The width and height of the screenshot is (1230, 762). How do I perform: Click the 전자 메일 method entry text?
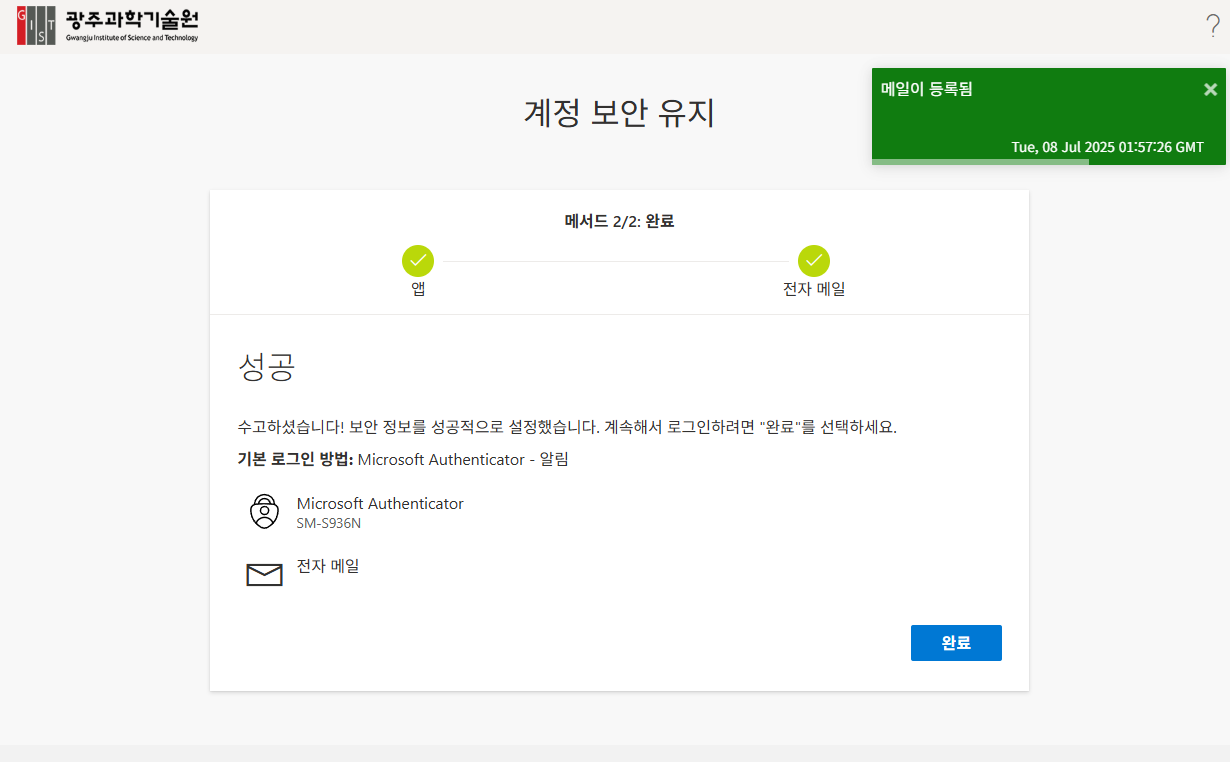pyautogui.click(x=328, y=566)
